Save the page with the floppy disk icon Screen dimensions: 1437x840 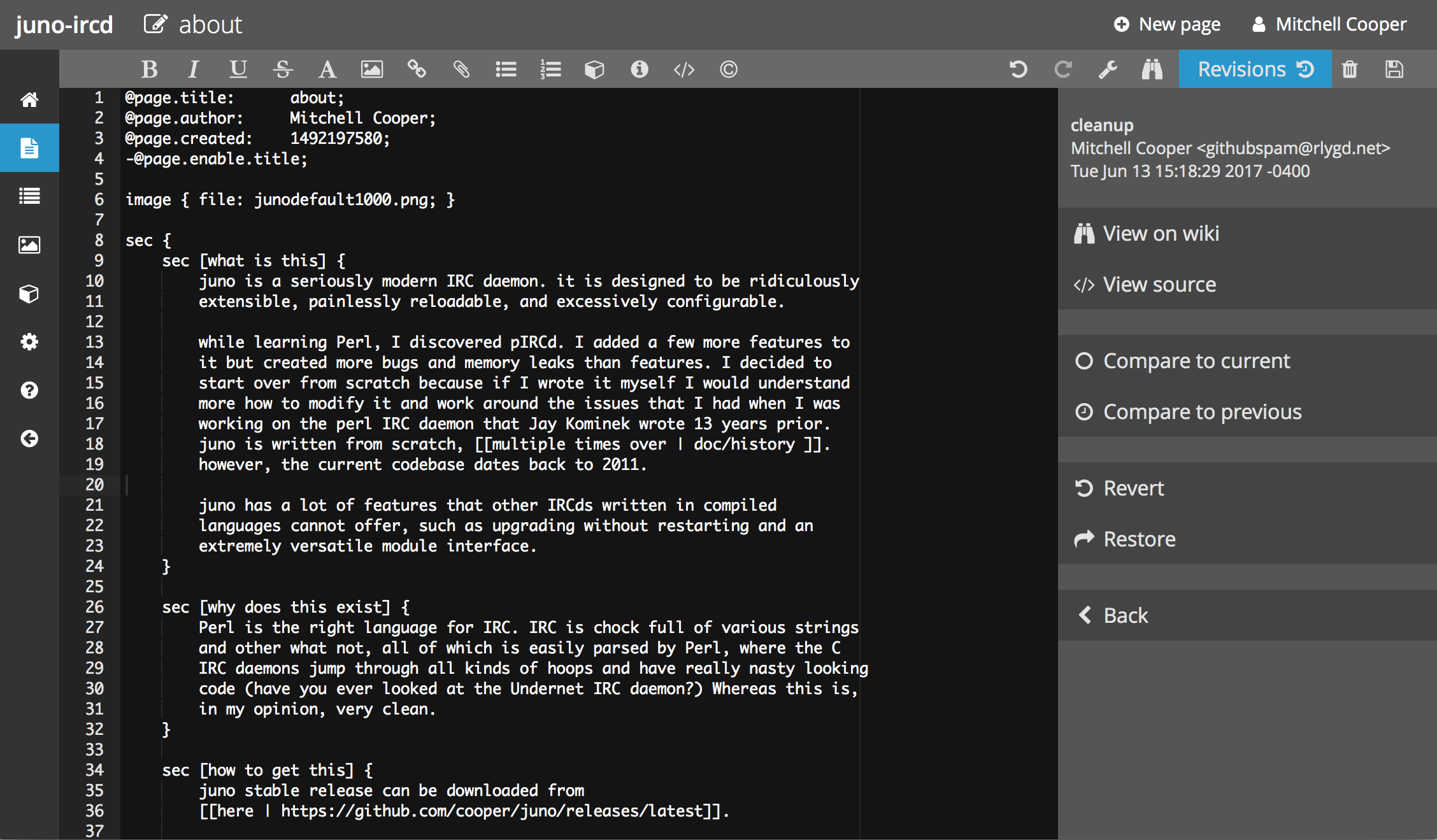tap(1394, 69)
